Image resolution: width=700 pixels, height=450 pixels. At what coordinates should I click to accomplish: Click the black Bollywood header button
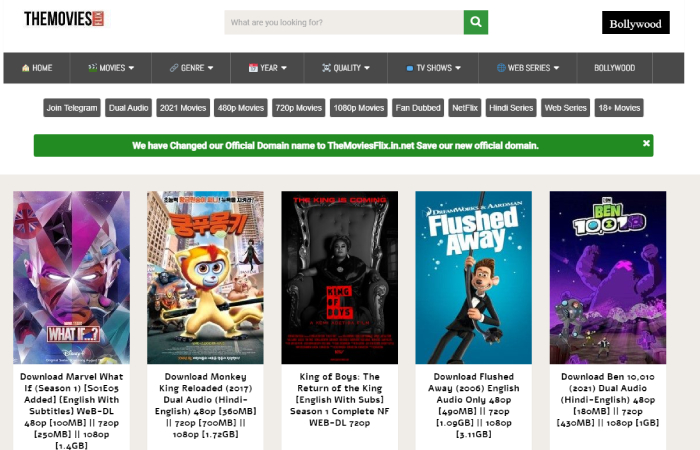635,23
